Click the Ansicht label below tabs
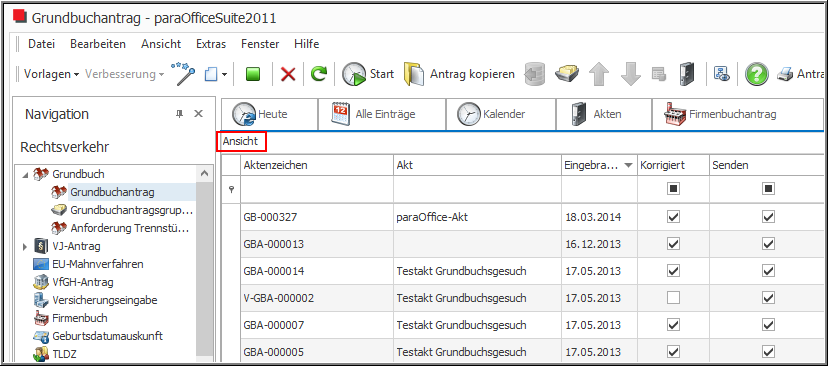This screenshot has height=366, width=828. tap(240, 142)
